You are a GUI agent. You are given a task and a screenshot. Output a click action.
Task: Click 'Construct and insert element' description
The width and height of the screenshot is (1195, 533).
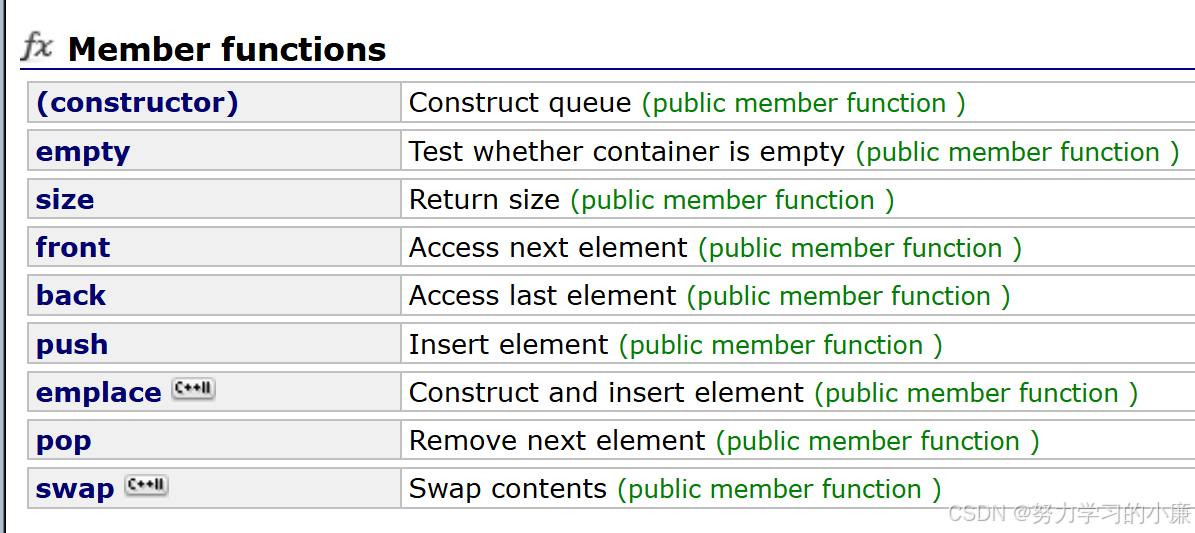[606, 393]
